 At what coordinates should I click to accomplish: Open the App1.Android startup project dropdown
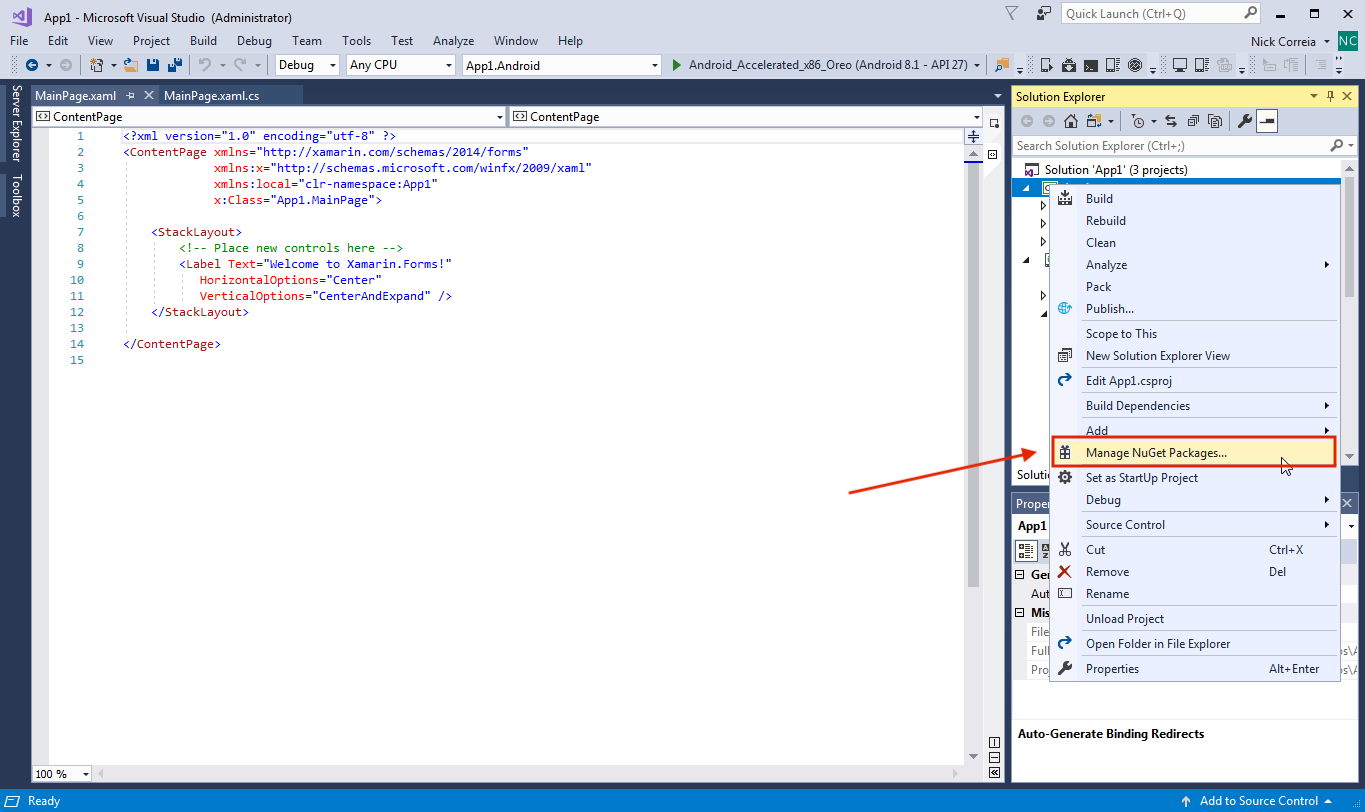562,65
